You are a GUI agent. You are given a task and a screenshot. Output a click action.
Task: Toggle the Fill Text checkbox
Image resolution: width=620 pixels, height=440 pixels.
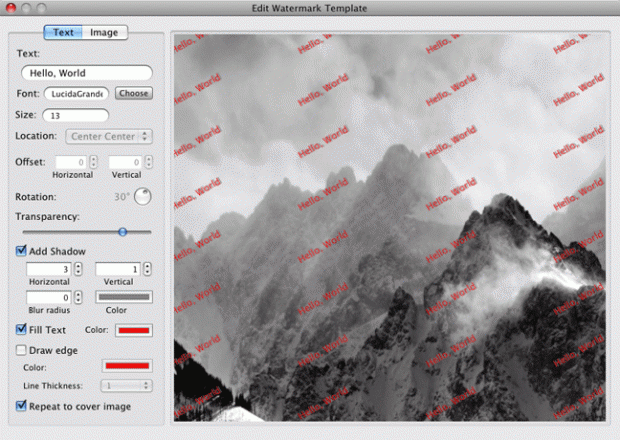22,329
